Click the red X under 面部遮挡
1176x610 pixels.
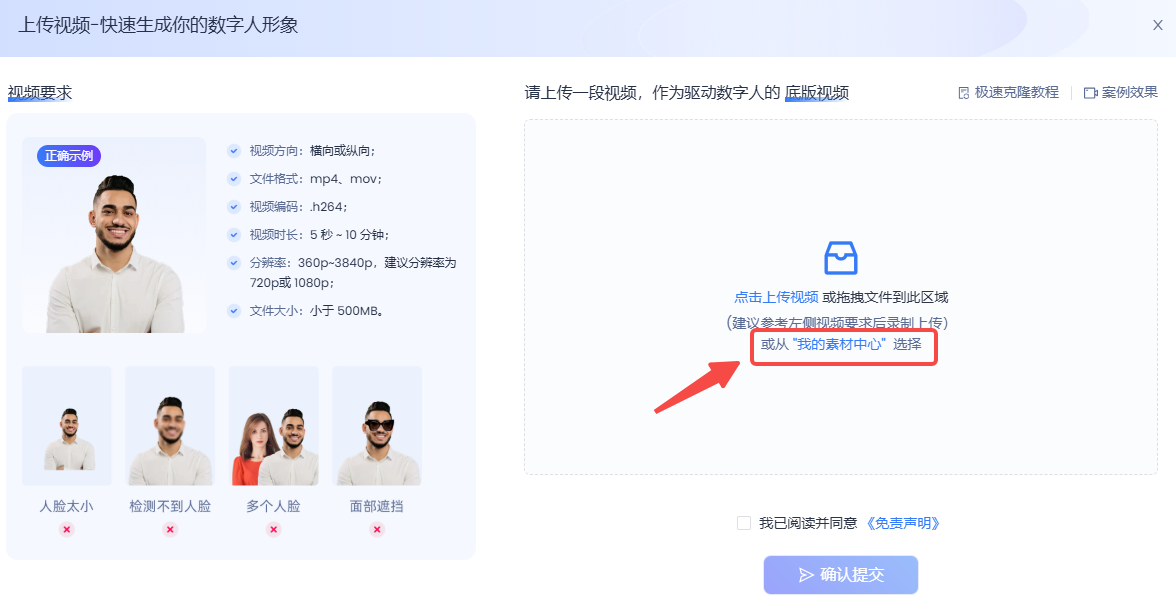[x=377, y=529]
